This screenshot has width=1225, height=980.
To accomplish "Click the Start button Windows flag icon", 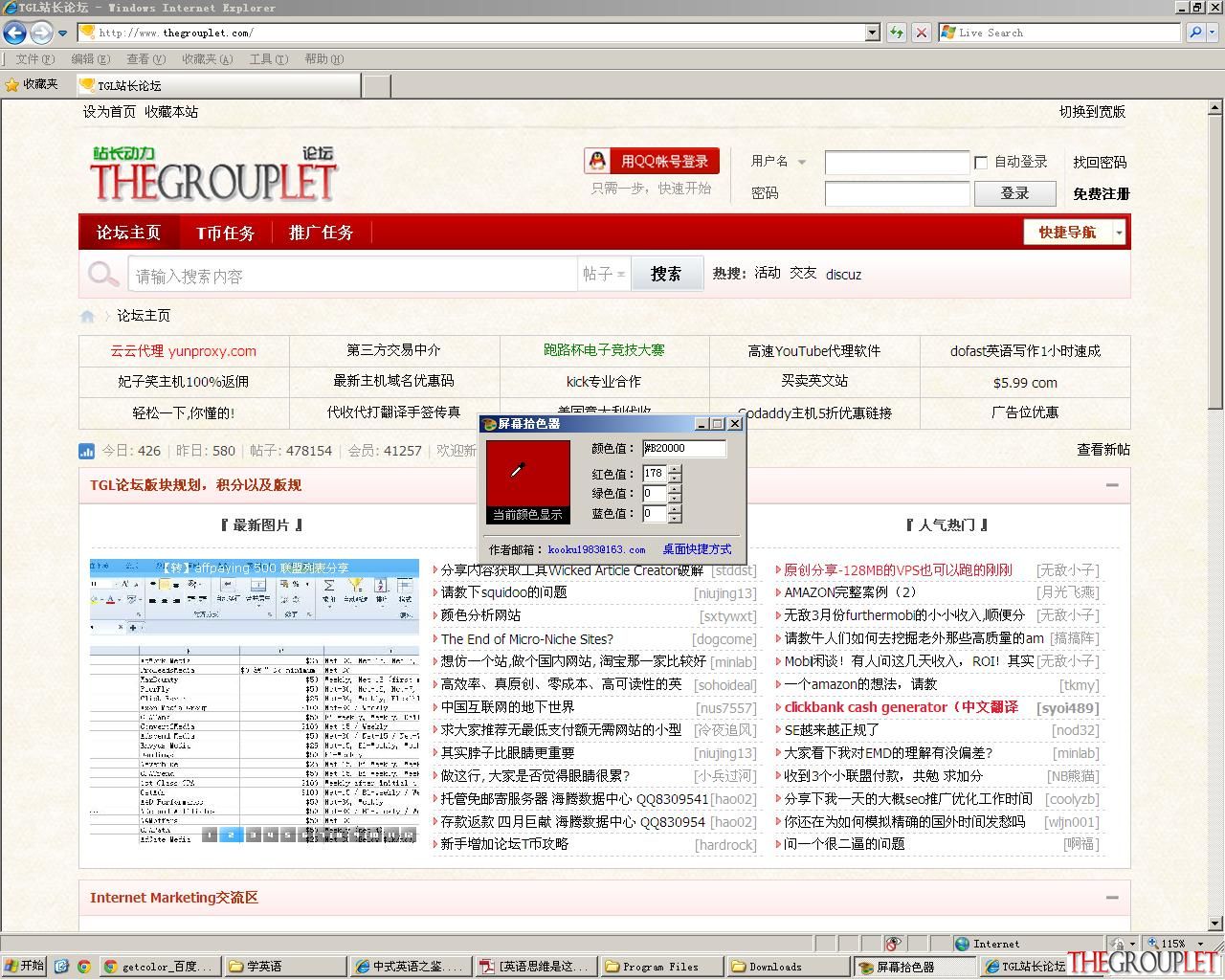I will tap(11, 967).
